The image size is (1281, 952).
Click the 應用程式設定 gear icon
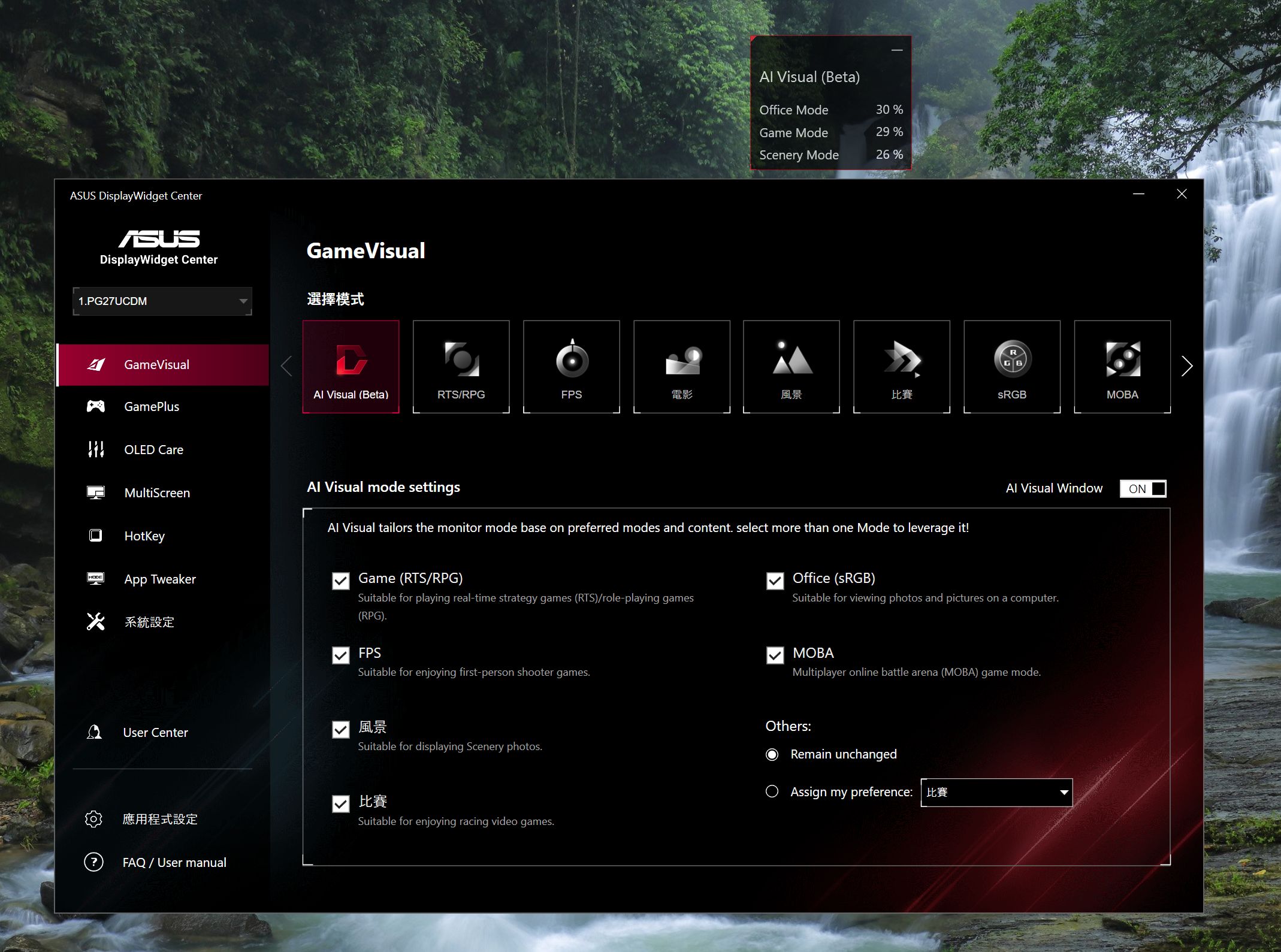click(x=93, y=819)
